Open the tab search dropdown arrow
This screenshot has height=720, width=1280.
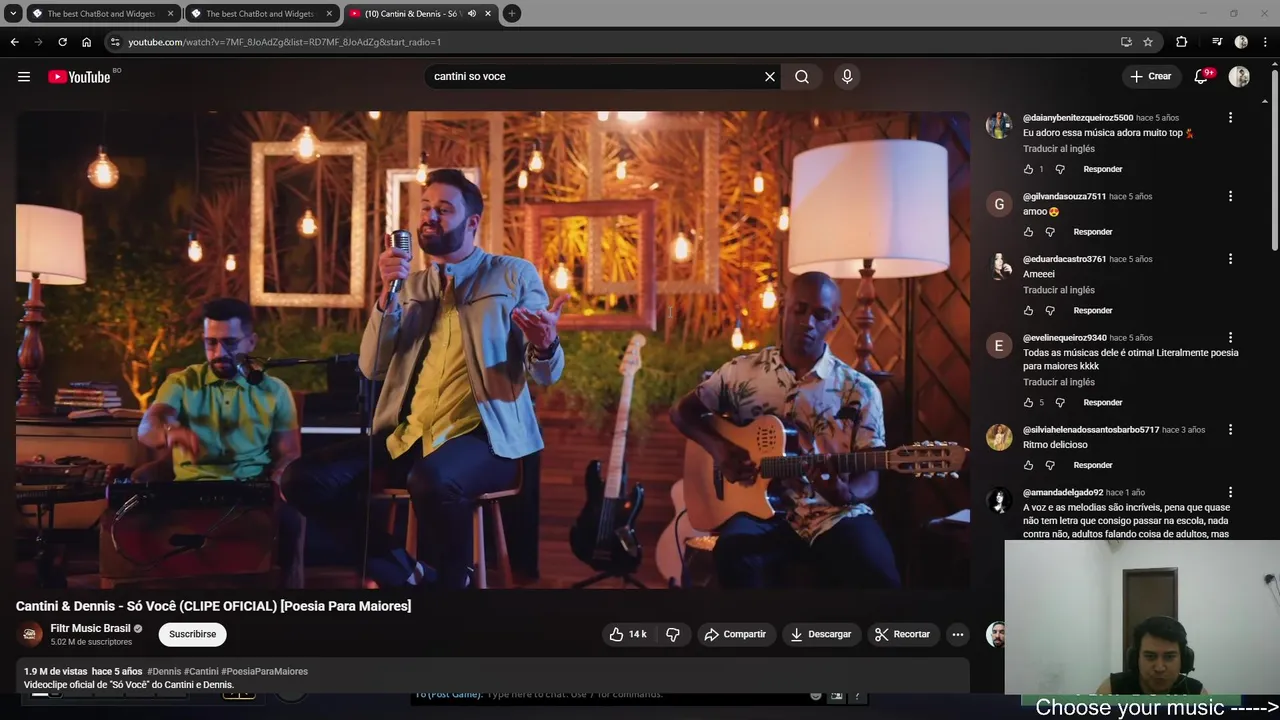click(x=13, y=14)
